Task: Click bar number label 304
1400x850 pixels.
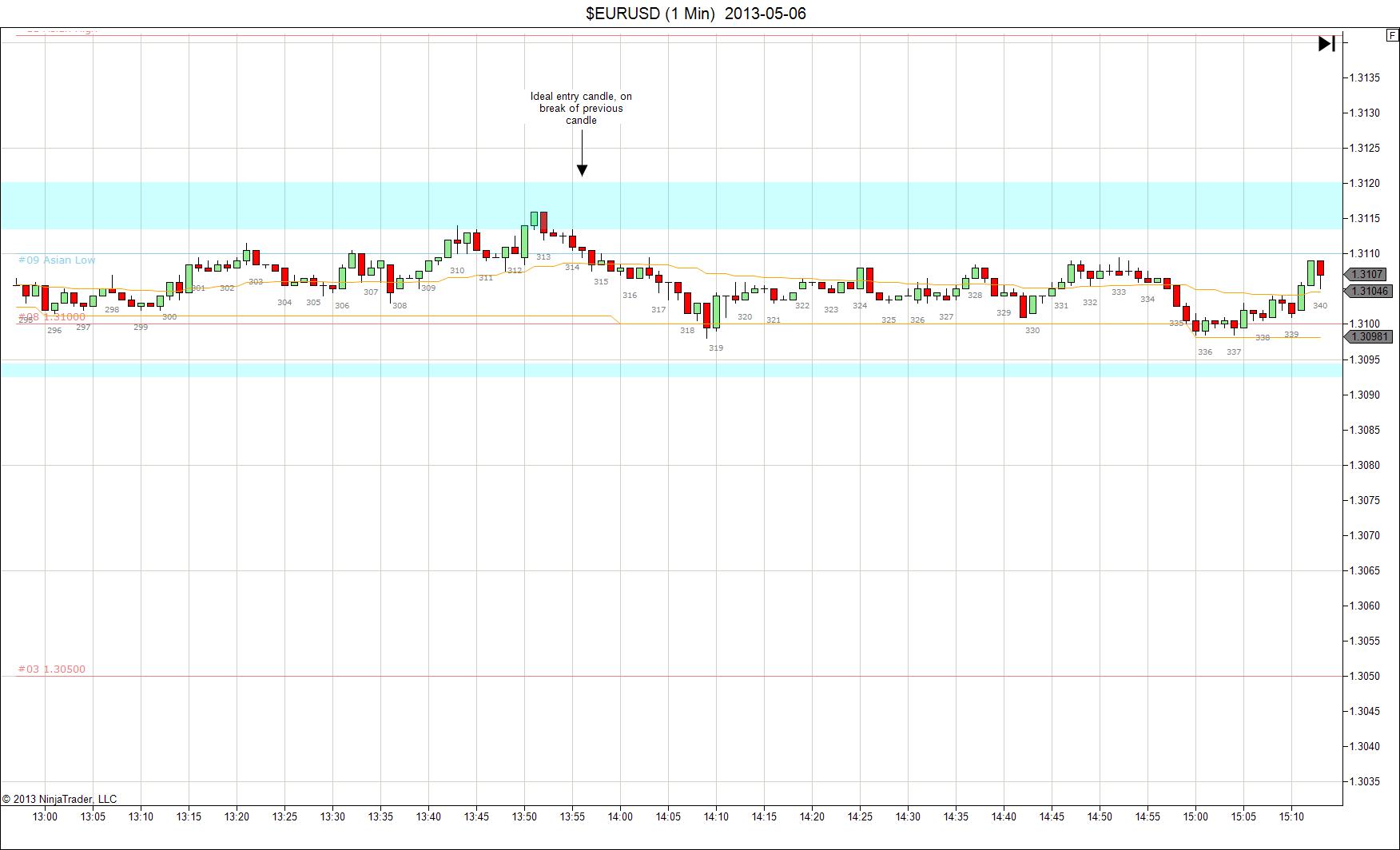Action: pyautogui.click(x=284, y=303)
